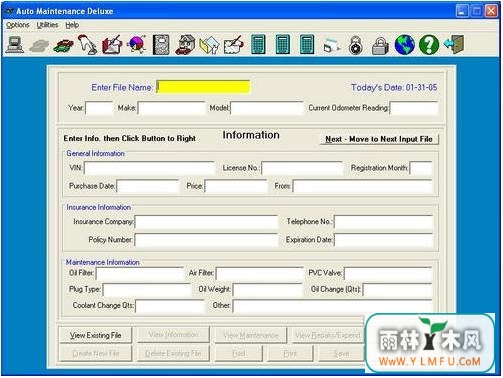503x378 pixels.
Task: Click the PVC Valve field
Action: point(388,273)
